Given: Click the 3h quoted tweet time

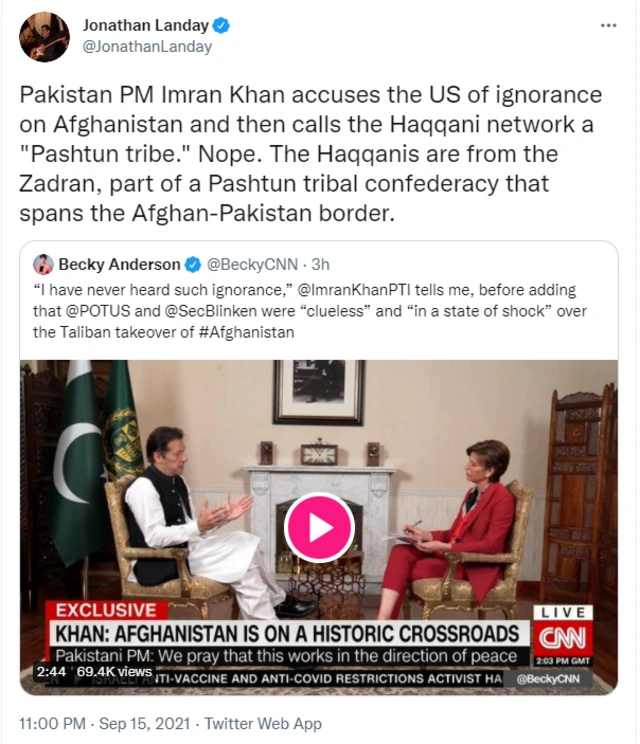Looking at the screenshot, I should pyautogui.click(x=320, y=264).
